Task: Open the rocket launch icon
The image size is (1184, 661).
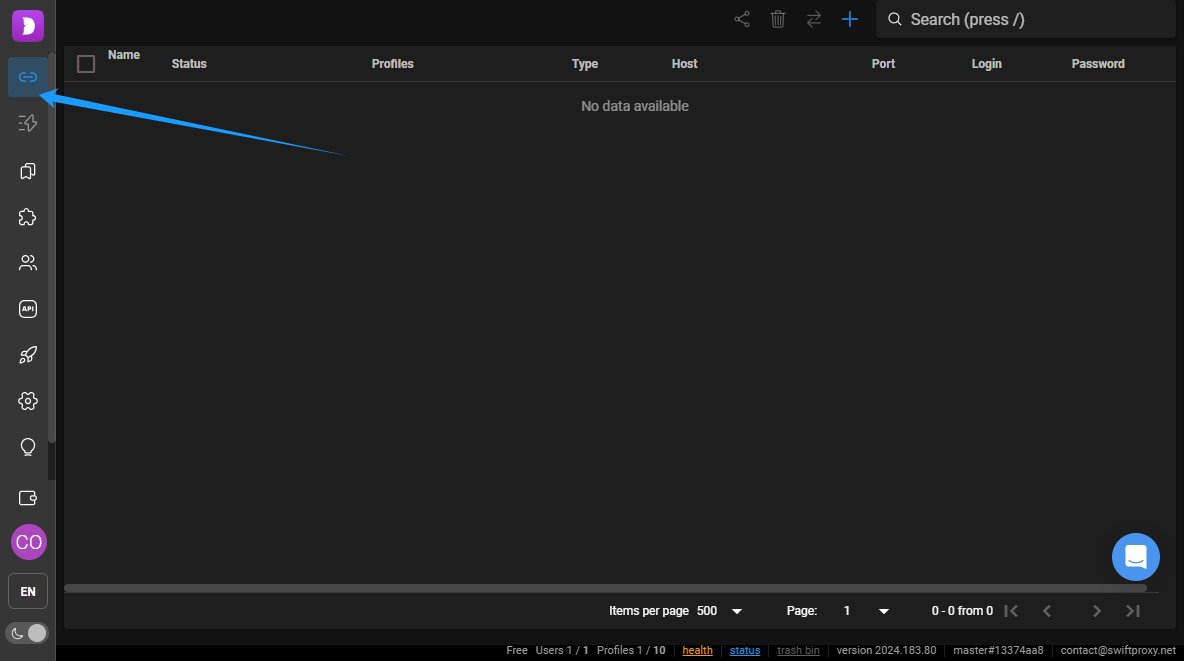Action: coord(28,355)
